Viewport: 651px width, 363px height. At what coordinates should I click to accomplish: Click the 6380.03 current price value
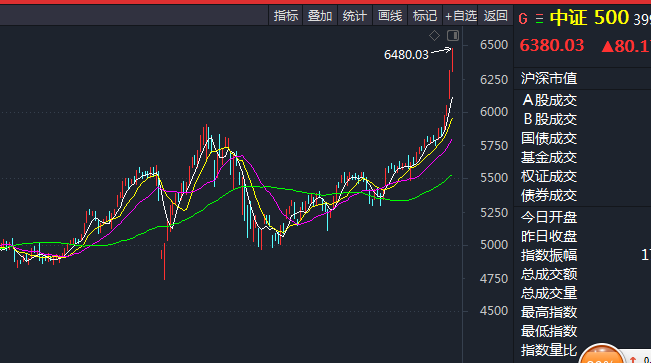[552, 45]
